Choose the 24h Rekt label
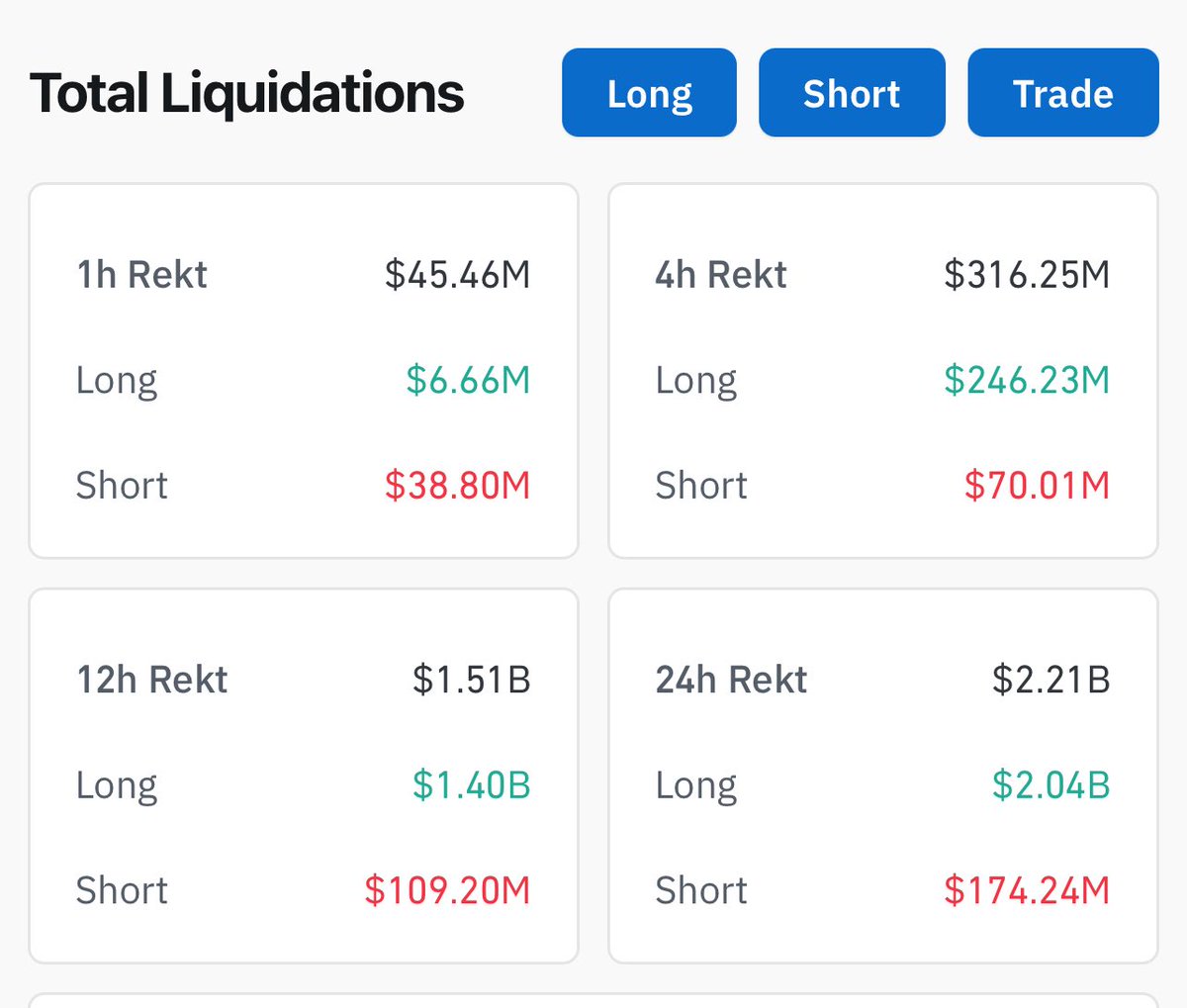 (731, 680)
